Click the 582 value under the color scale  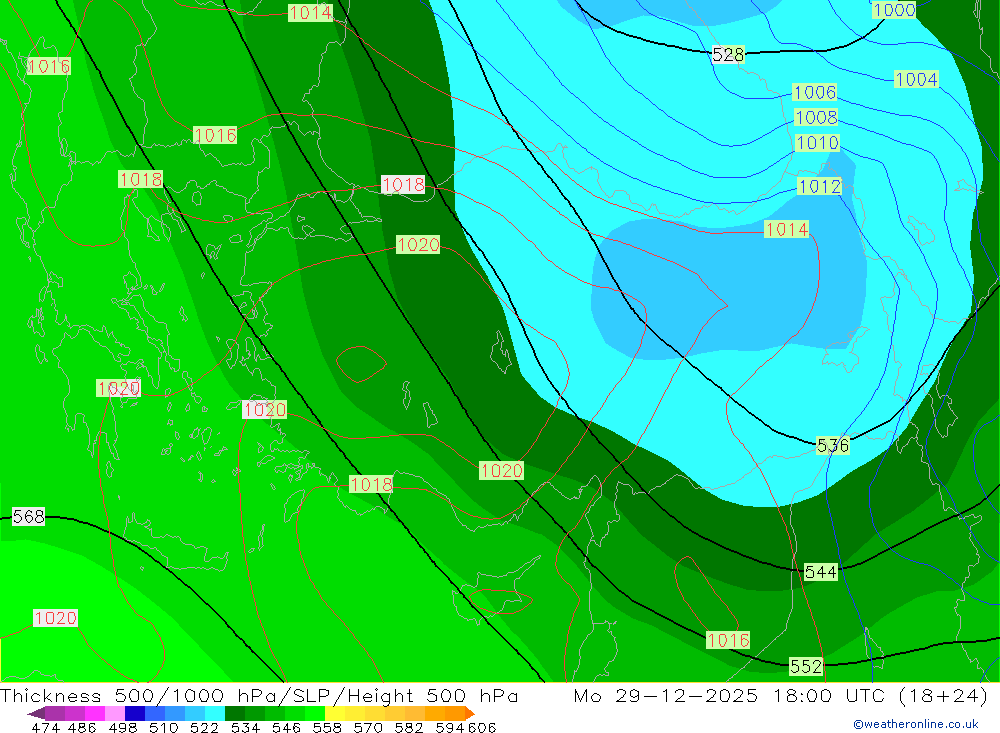point(409,727)
